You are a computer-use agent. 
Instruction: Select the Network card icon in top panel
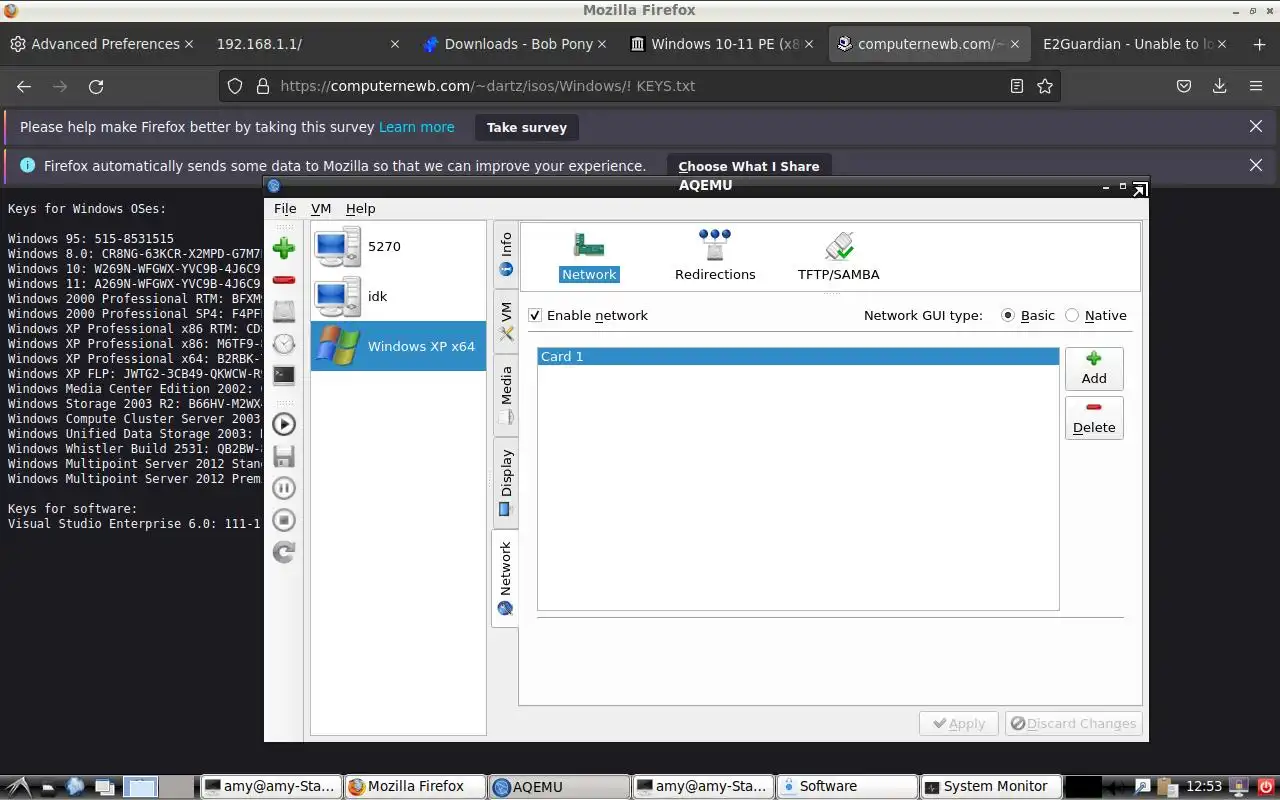coord(589,256)
